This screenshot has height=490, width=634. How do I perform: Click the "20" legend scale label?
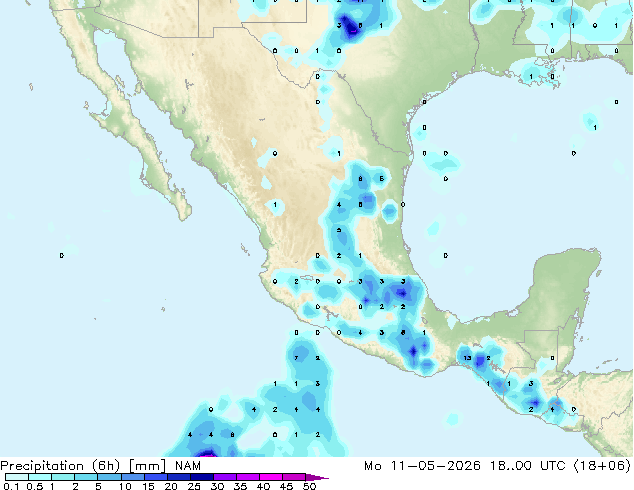coord(171,486)
